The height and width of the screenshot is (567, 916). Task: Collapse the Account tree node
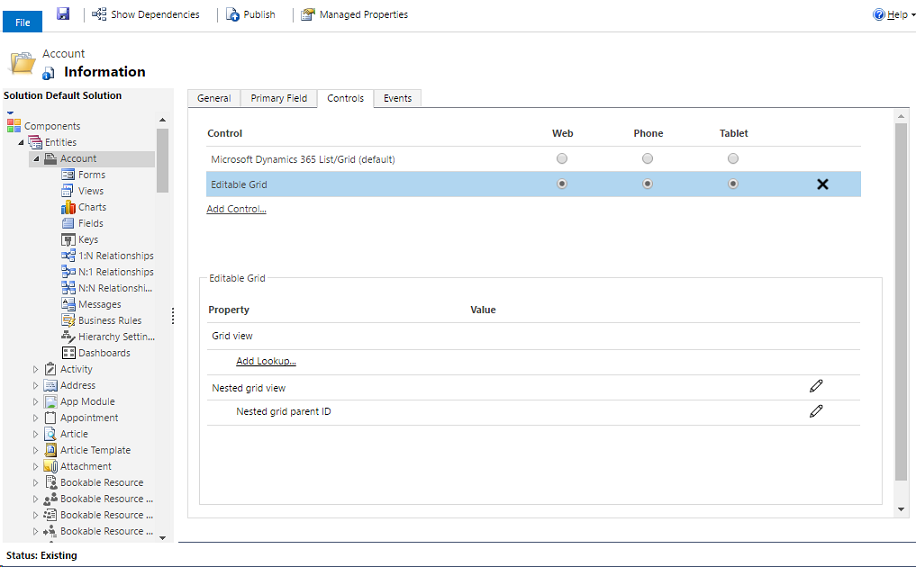pyautogui.click(x=36, y=159)
